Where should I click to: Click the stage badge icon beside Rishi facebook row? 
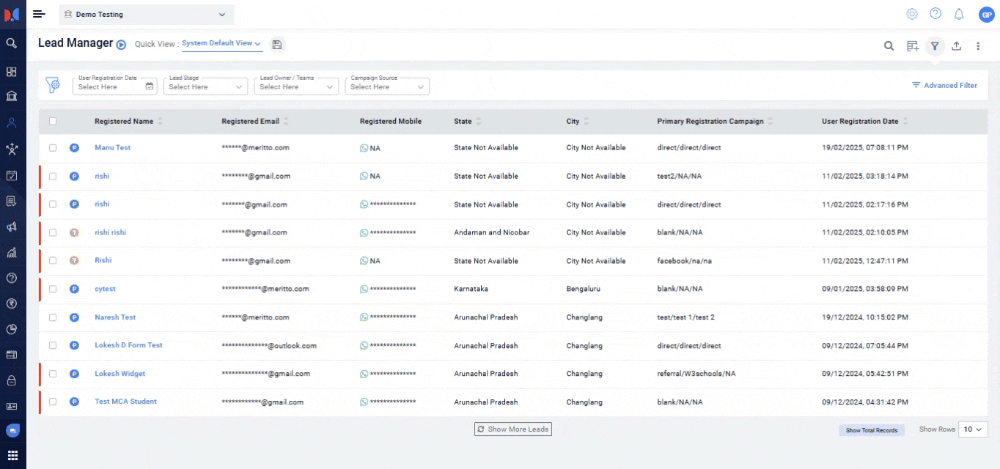coord(74,260)
